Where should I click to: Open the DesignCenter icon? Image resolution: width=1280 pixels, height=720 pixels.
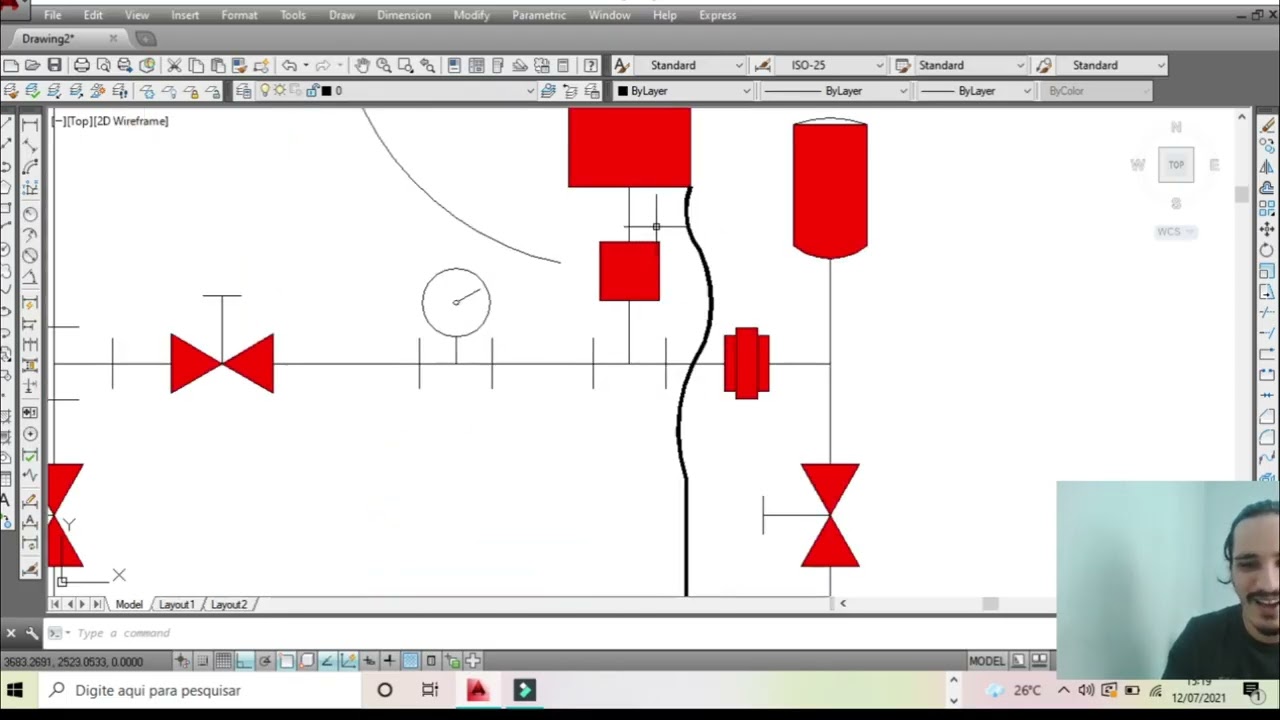tap(477, 65)
